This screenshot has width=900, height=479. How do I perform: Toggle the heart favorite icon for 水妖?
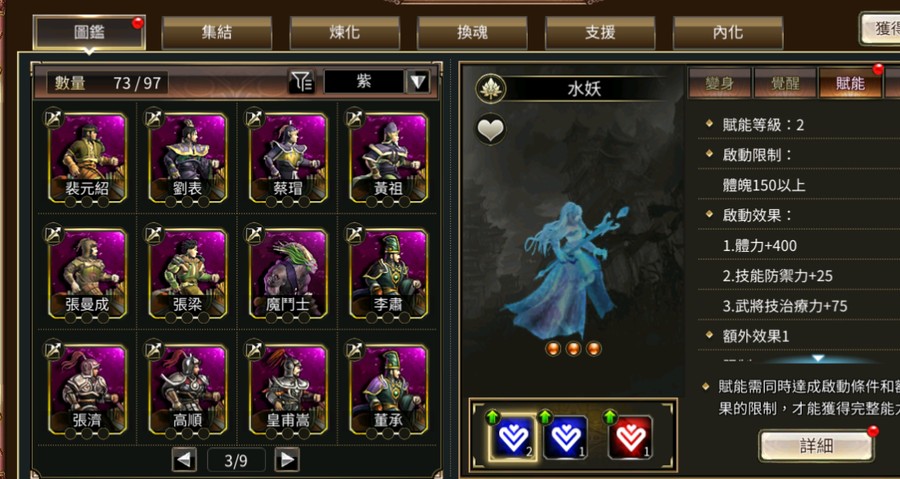coord(490,128)
